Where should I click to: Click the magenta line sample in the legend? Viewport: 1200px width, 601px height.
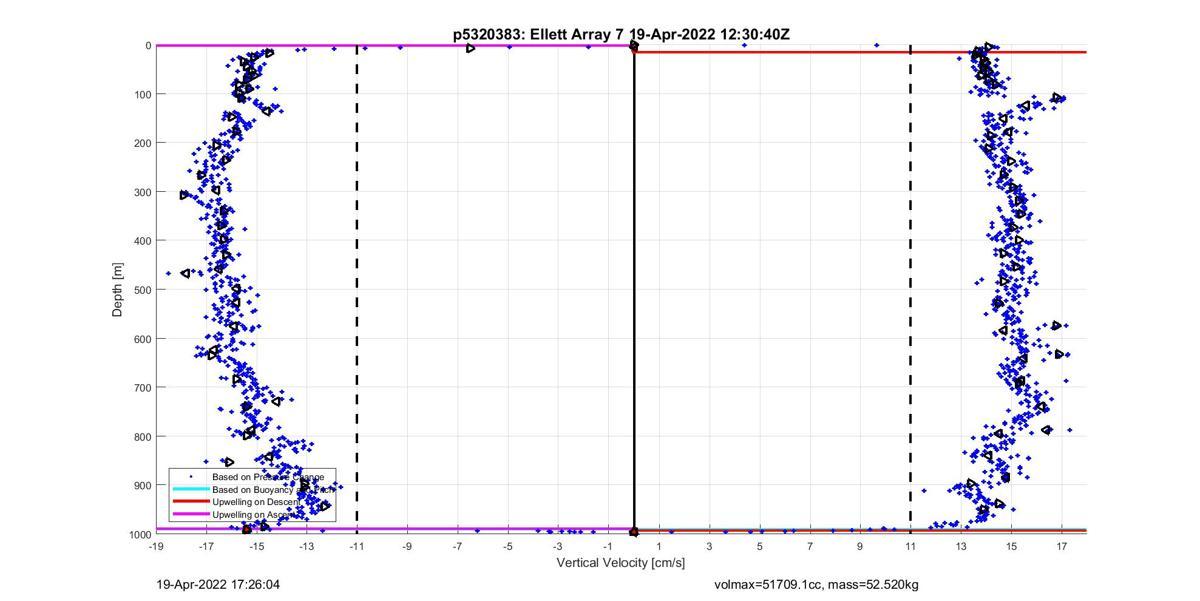pyautogui.click(x=190, y=514)
